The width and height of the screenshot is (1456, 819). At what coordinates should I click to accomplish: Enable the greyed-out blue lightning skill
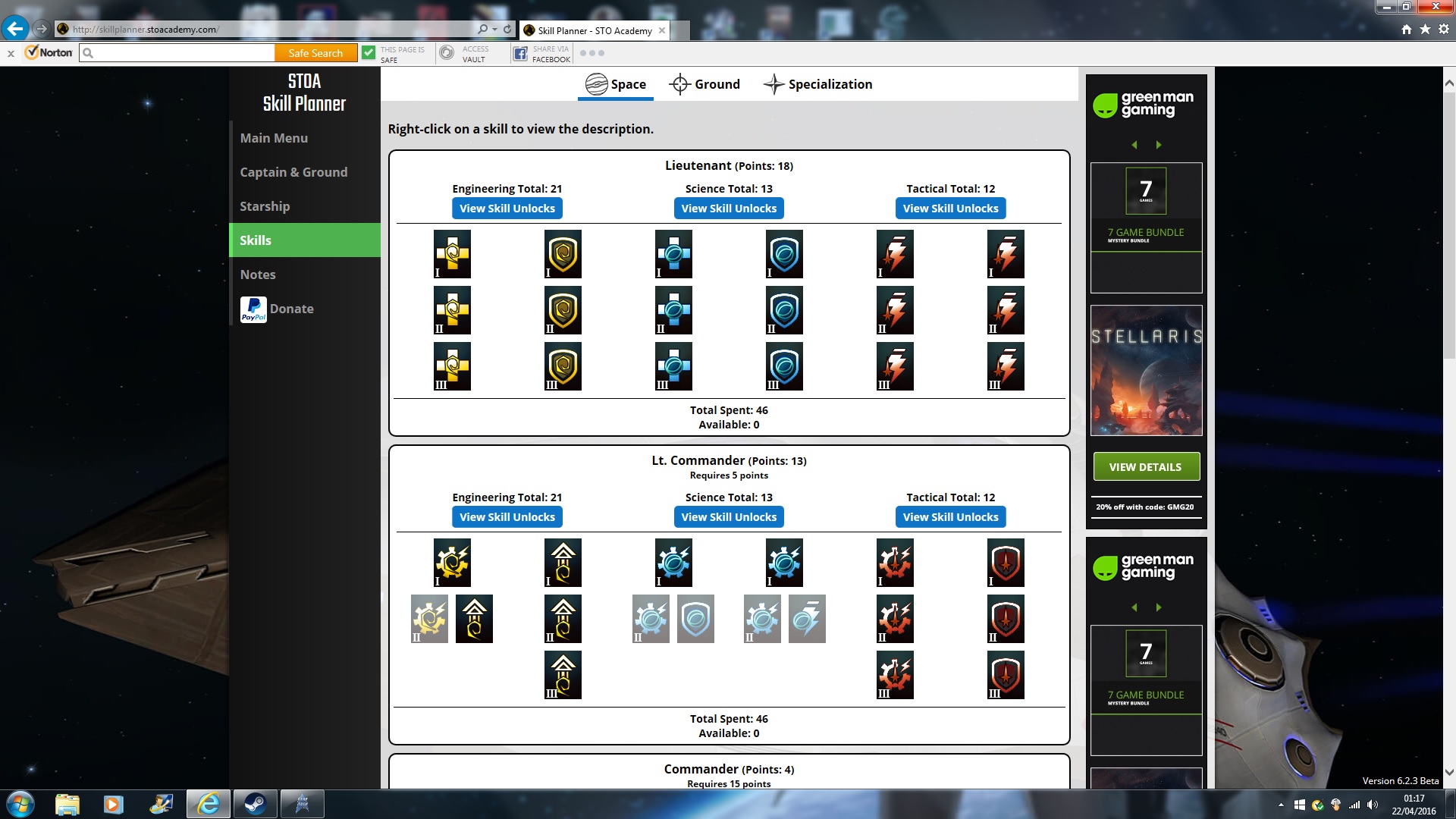807,619
